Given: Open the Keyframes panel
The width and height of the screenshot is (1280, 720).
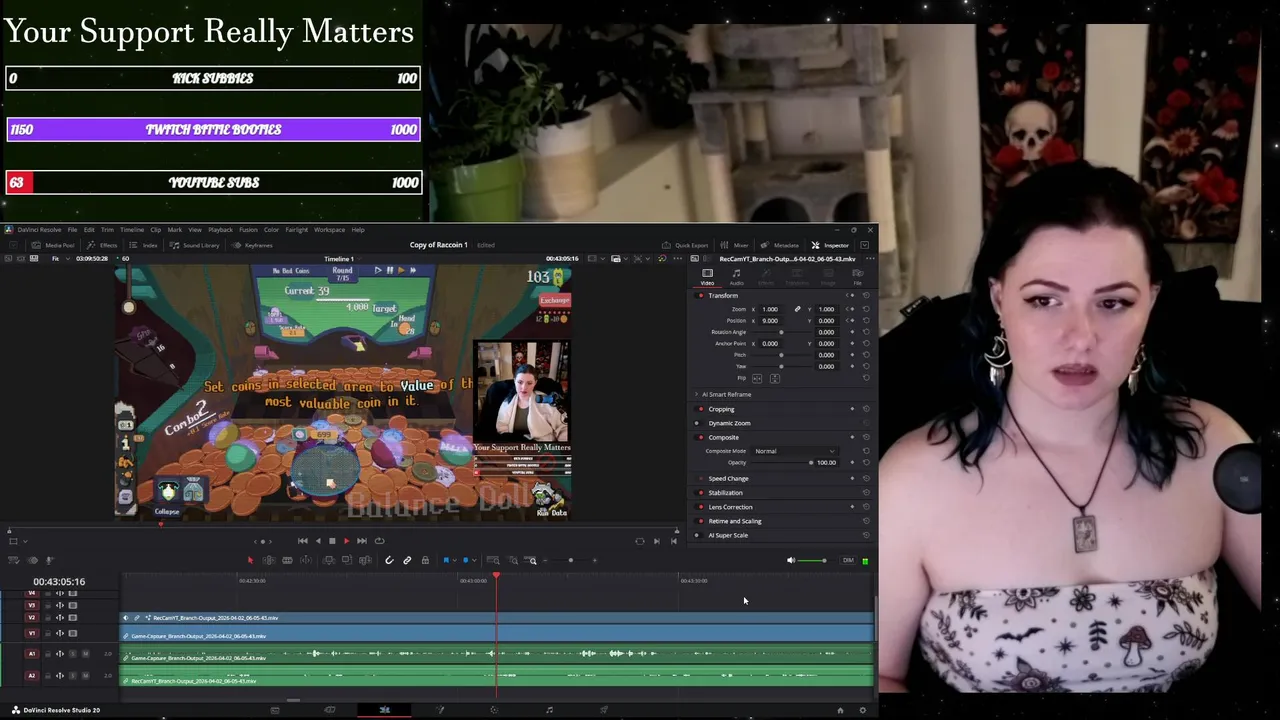Looking at the screenshot, I should point(253,245).
